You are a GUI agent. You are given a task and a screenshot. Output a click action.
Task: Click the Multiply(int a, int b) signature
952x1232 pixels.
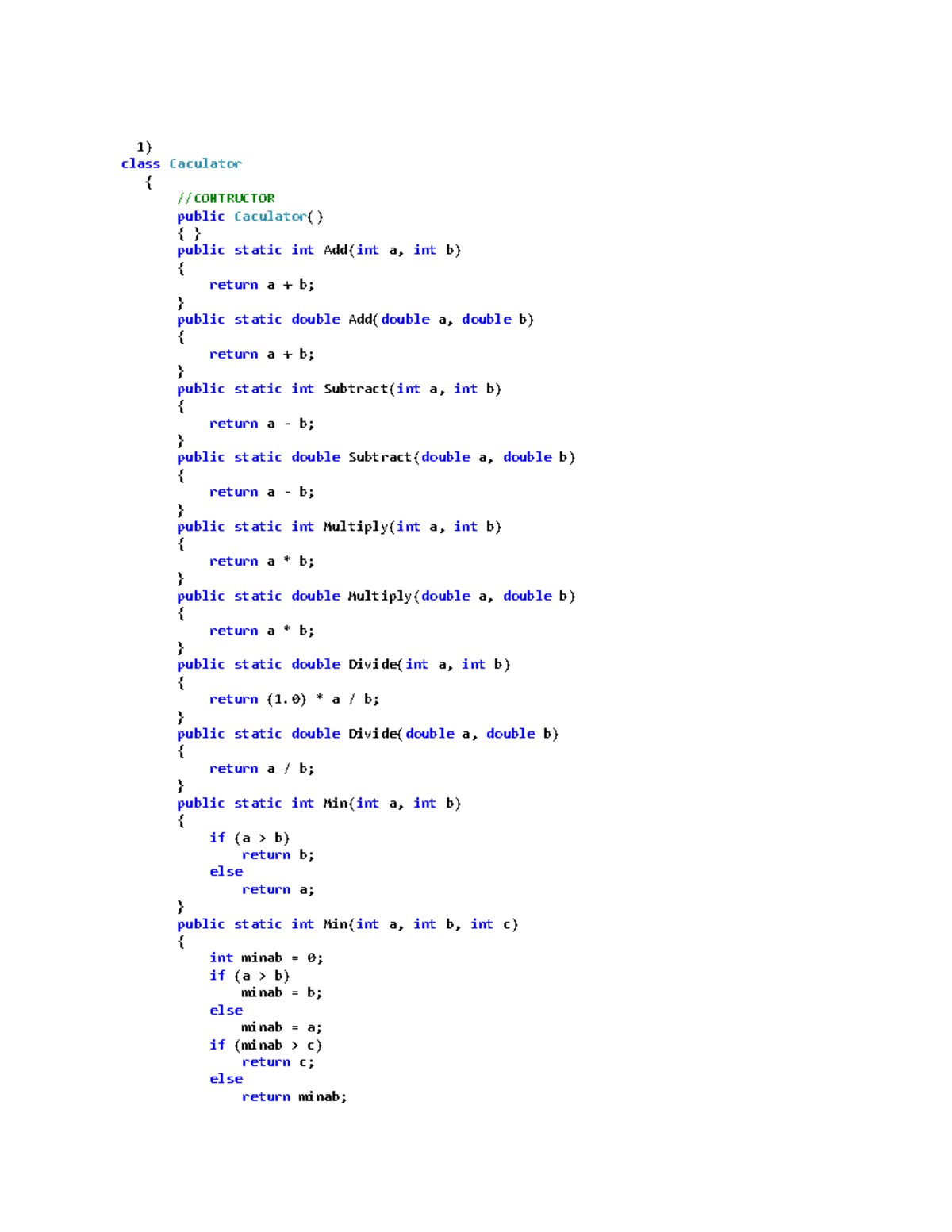[337, 526]
